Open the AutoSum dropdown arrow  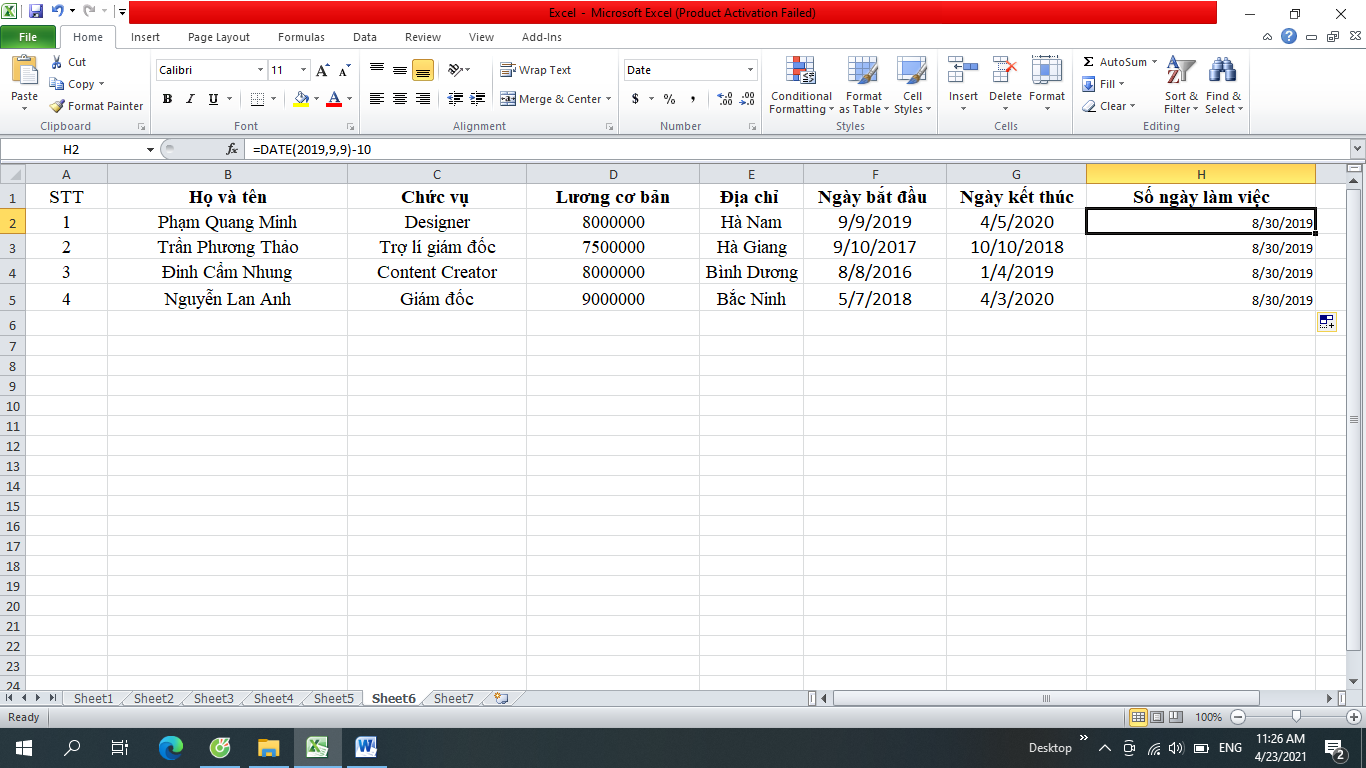point(1154,62)
